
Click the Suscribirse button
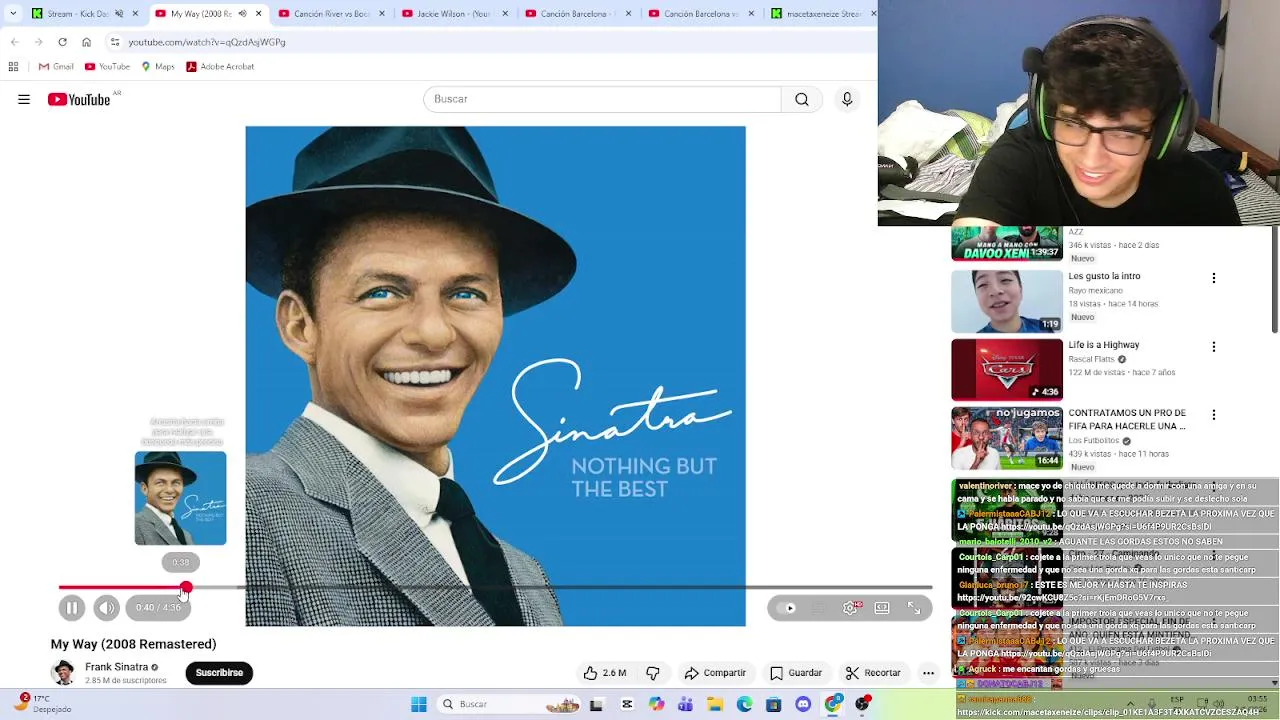coord(219,673)
